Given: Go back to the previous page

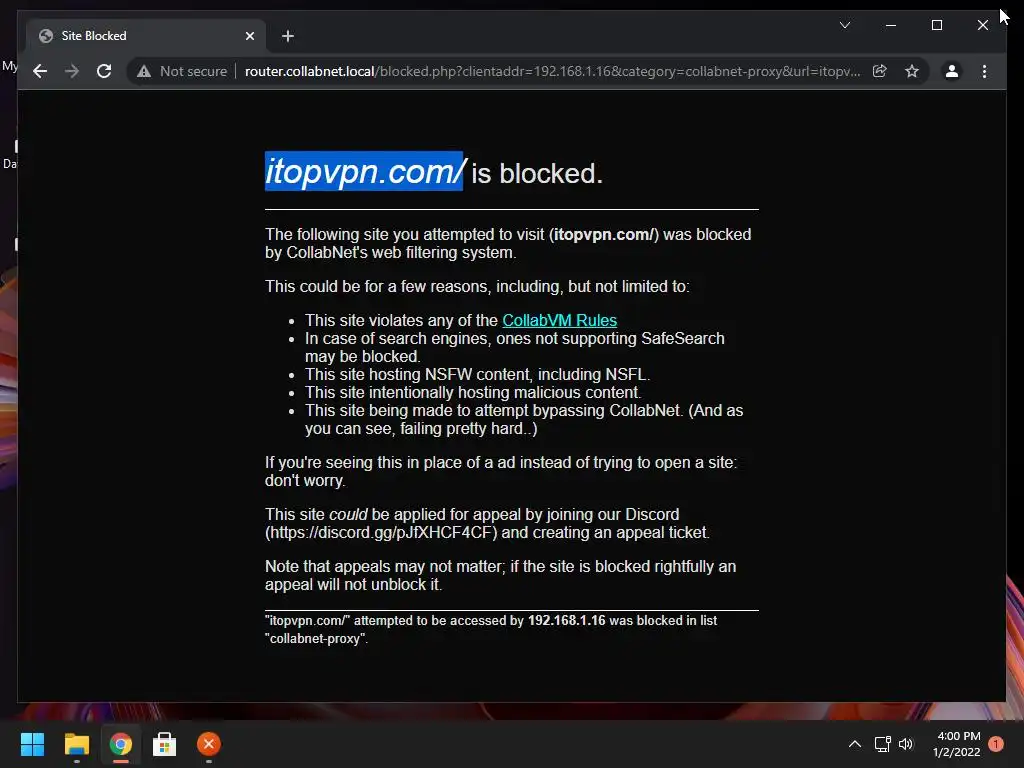Looking at the screenshot, I should click(x=40, y=71).
